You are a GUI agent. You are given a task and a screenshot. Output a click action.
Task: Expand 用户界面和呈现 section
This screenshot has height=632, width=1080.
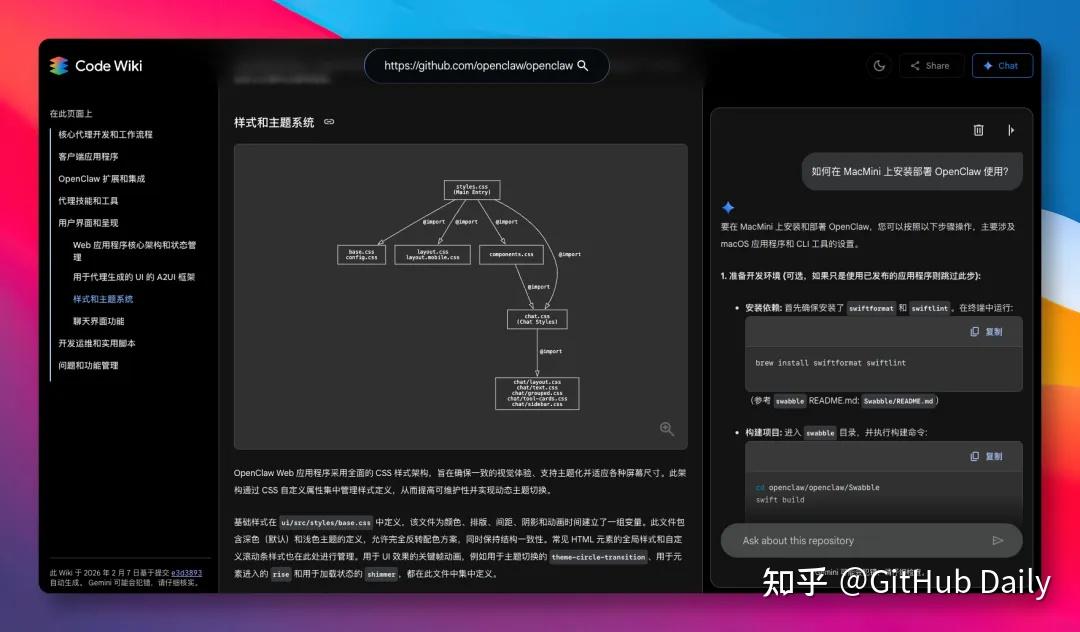coord(88,223)
